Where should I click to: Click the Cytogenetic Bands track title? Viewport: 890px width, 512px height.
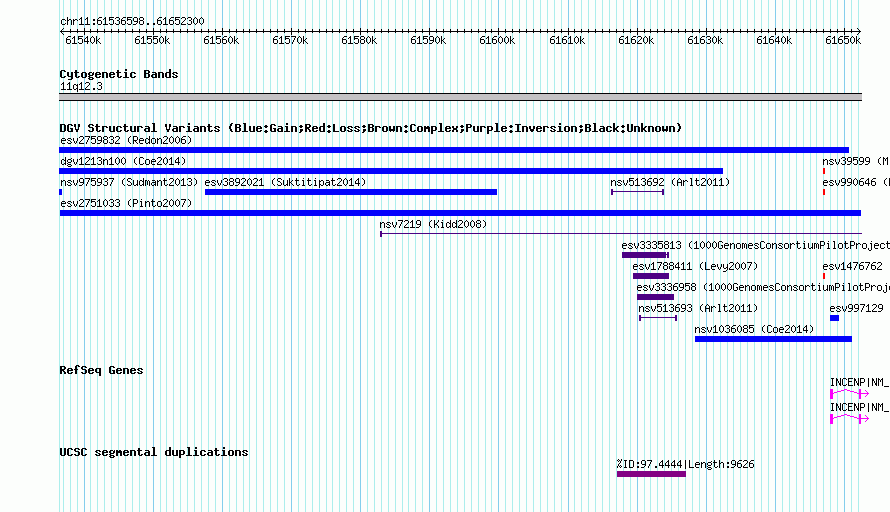(x=119, y=74)
